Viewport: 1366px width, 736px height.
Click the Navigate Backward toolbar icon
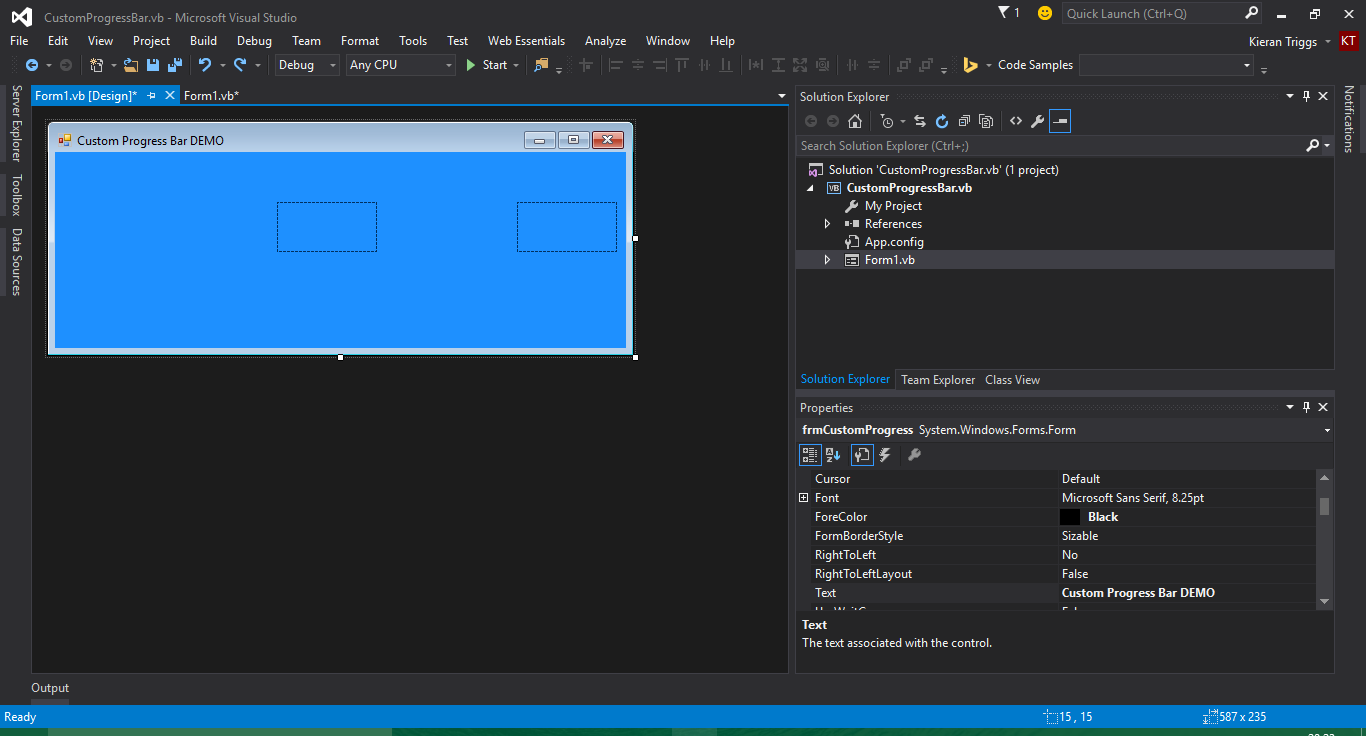32,65
